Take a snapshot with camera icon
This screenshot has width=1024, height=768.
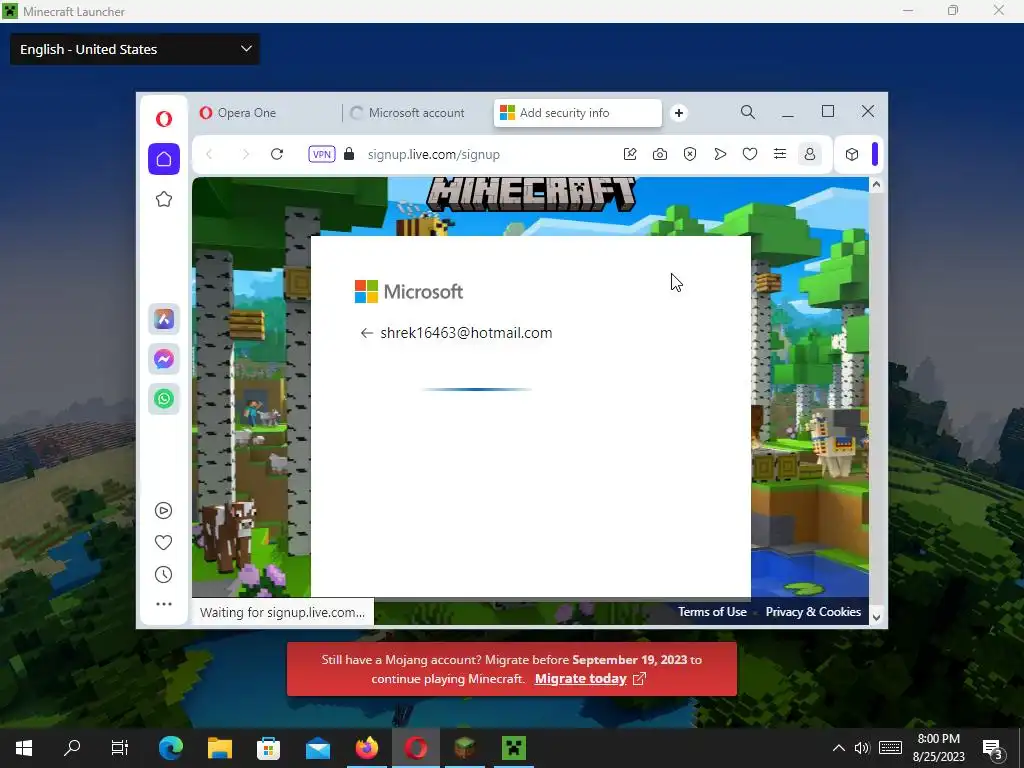(660, 154)
